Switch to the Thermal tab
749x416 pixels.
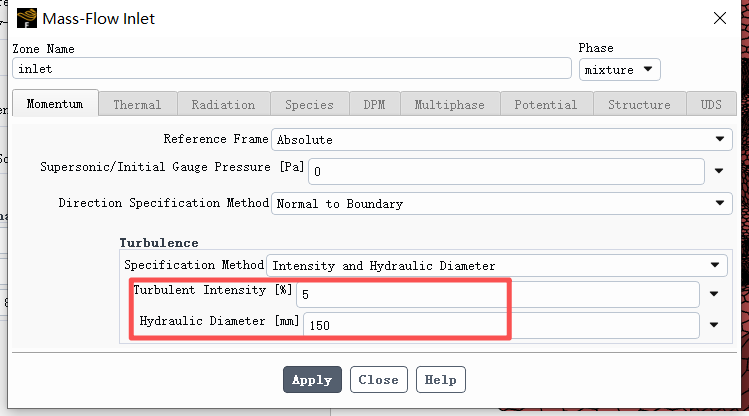(x=138, y=104)
